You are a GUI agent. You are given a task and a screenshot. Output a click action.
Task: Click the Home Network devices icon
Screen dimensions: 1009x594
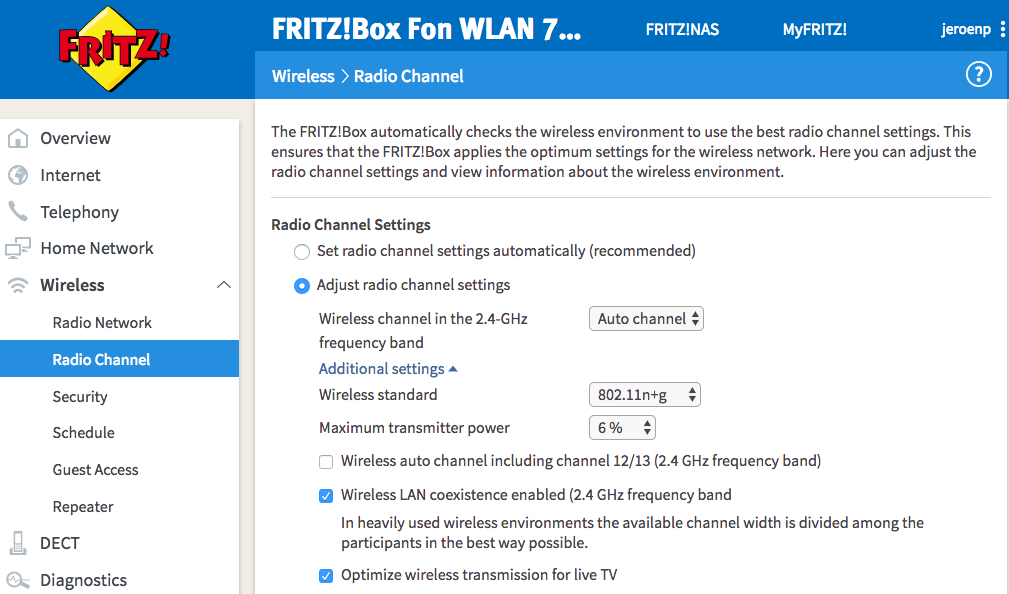click(18, 248)
